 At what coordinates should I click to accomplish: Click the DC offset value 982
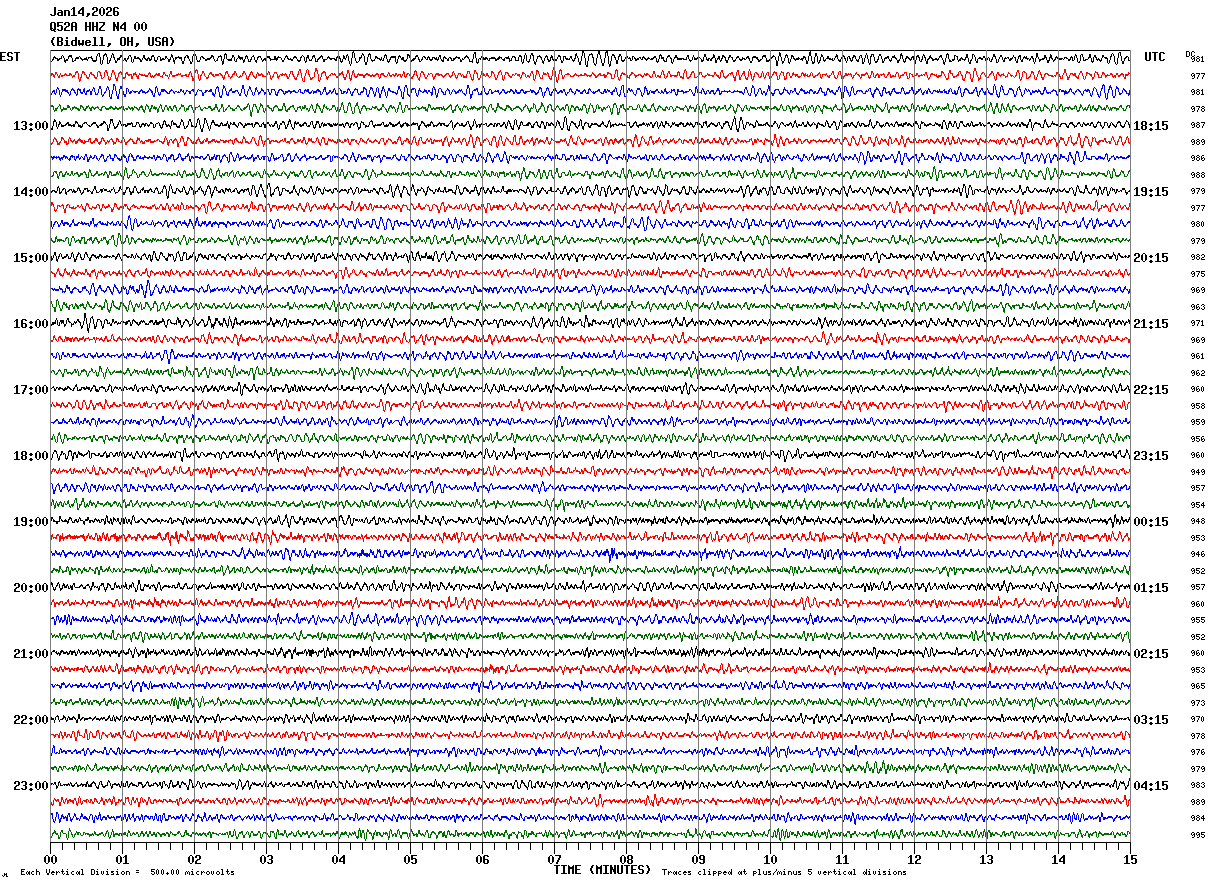pos(1197,258)
